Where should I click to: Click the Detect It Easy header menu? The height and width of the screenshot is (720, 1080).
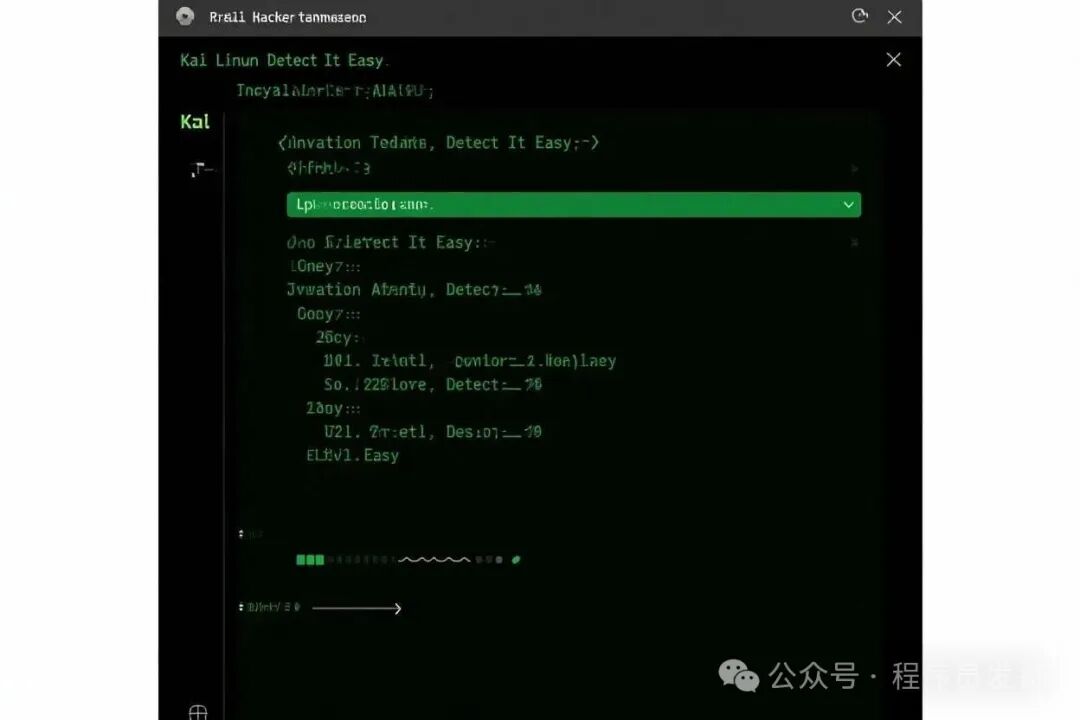pyautogui.click(x=283, y=59)
